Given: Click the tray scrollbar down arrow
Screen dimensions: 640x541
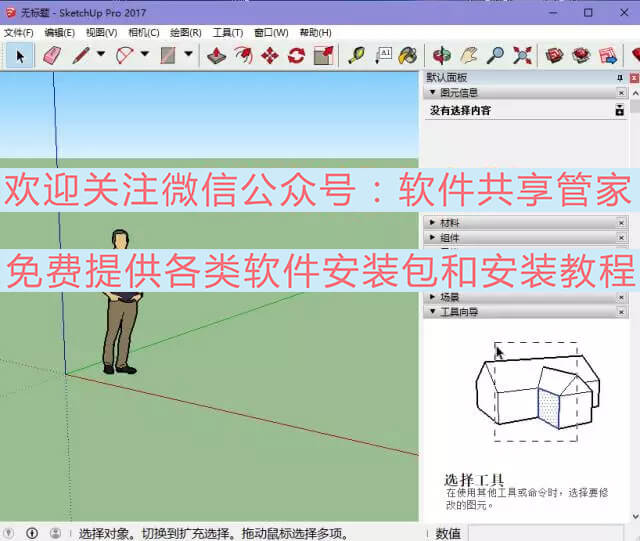Looking at the screenshot, I should (x=635, y=517).
